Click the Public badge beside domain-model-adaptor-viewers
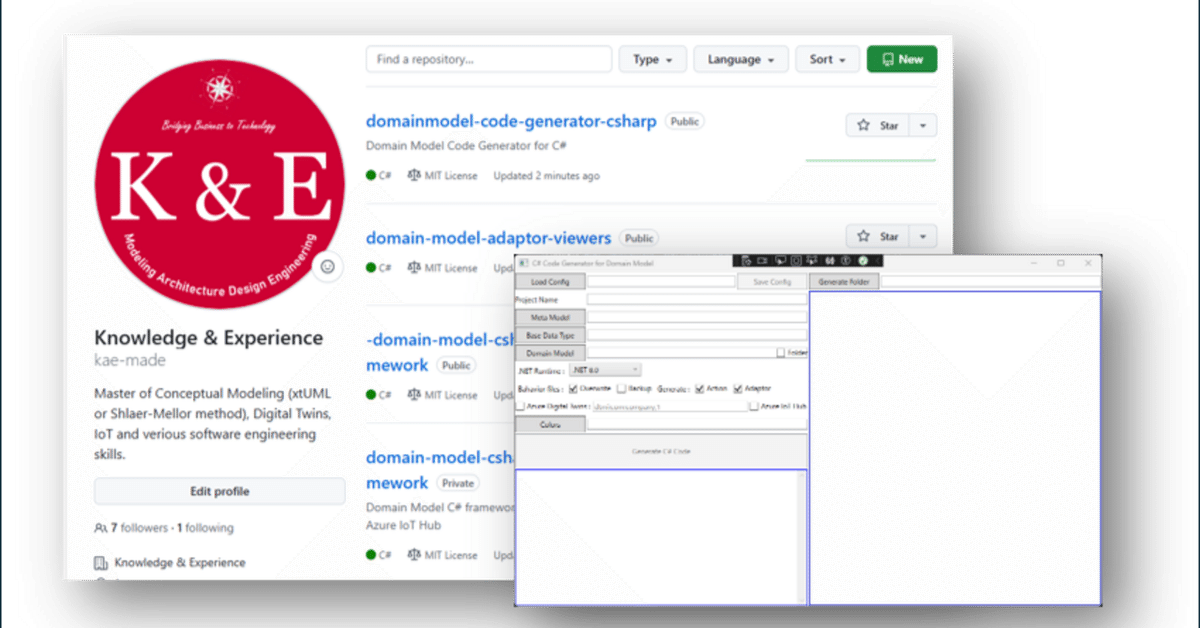The width and height of the screenshot is (1200, 628). pos(639,238)
